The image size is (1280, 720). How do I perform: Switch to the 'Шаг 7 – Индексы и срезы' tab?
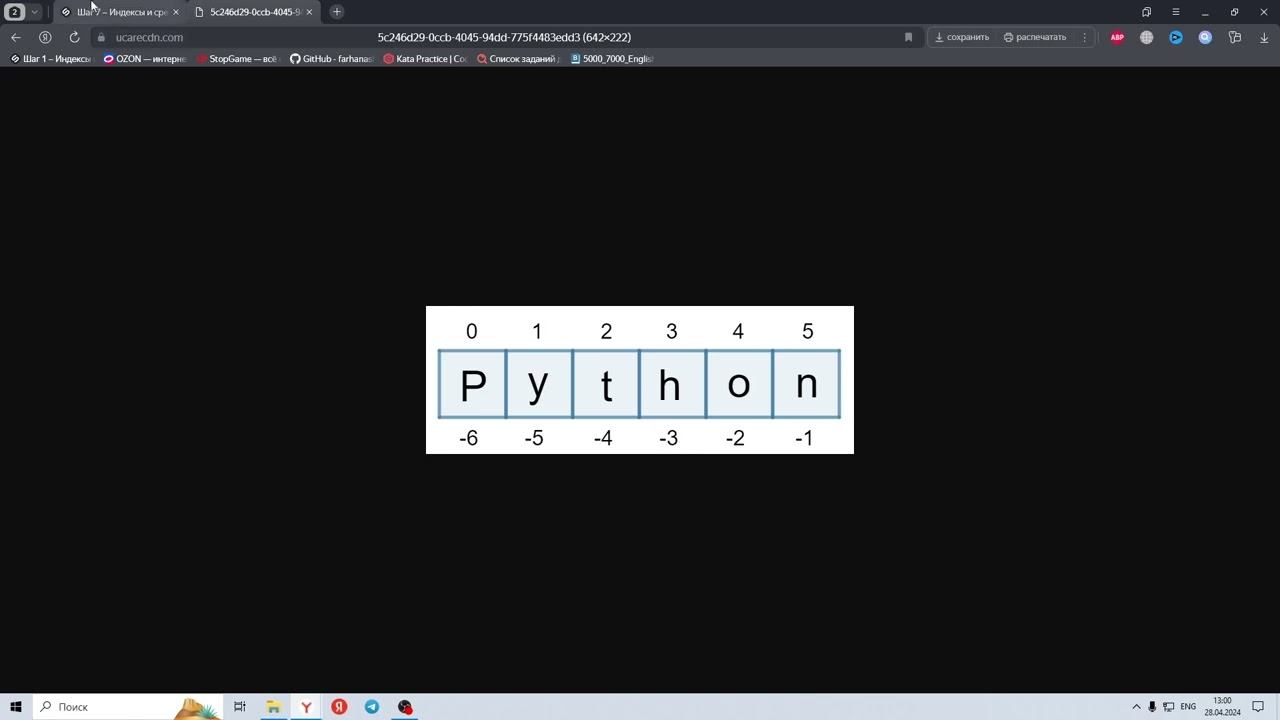pyautogui.click(x=119, y=12)
